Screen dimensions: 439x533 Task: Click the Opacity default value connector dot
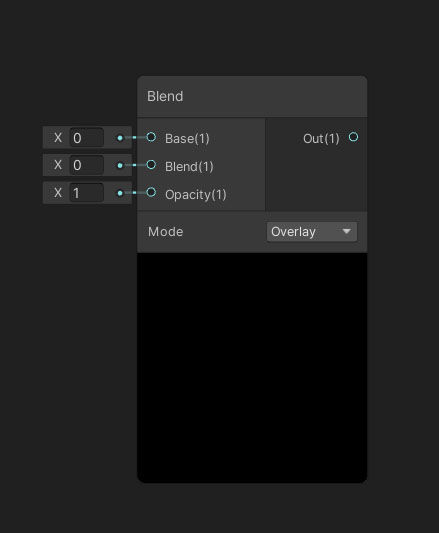[x=120, y=193]
